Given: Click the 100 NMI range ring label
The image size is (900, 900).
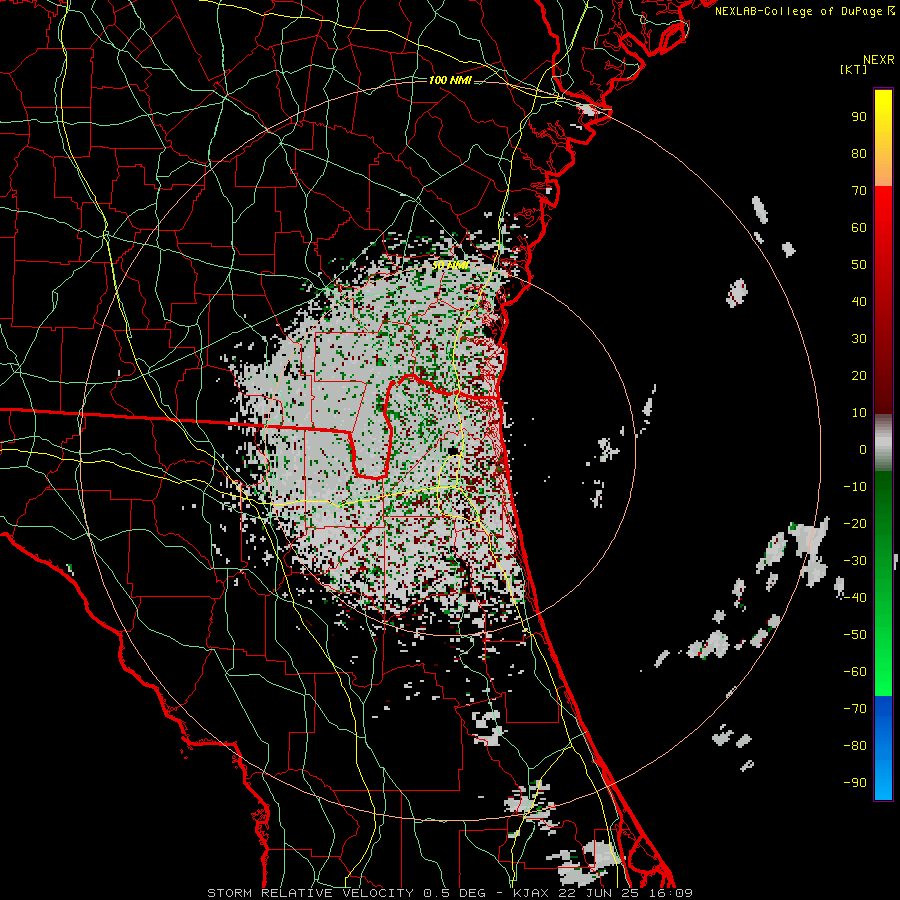Looking at the screenshot, I should click(450, 80).
